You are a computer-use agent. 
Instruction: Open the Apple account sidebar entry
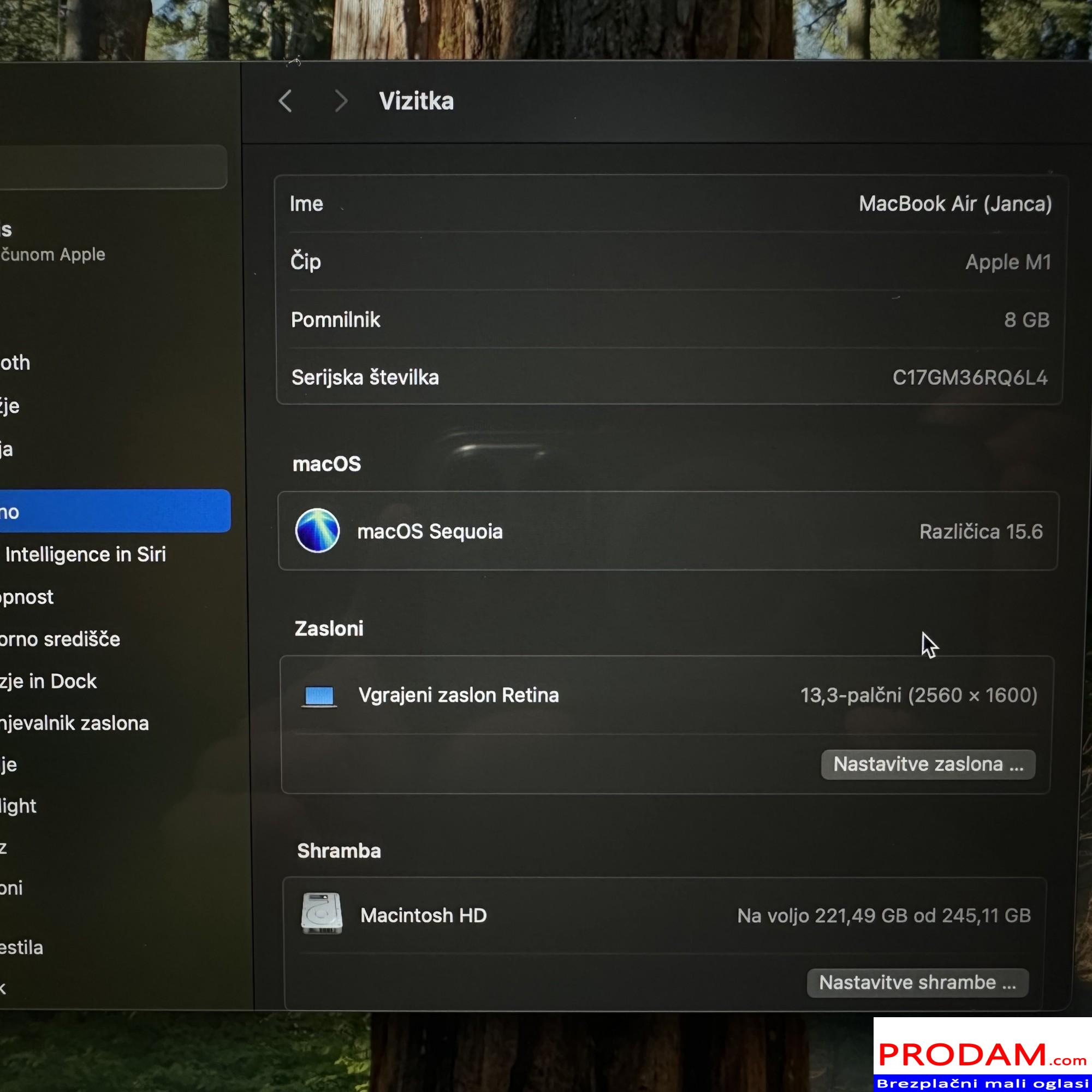click(51, 243)
